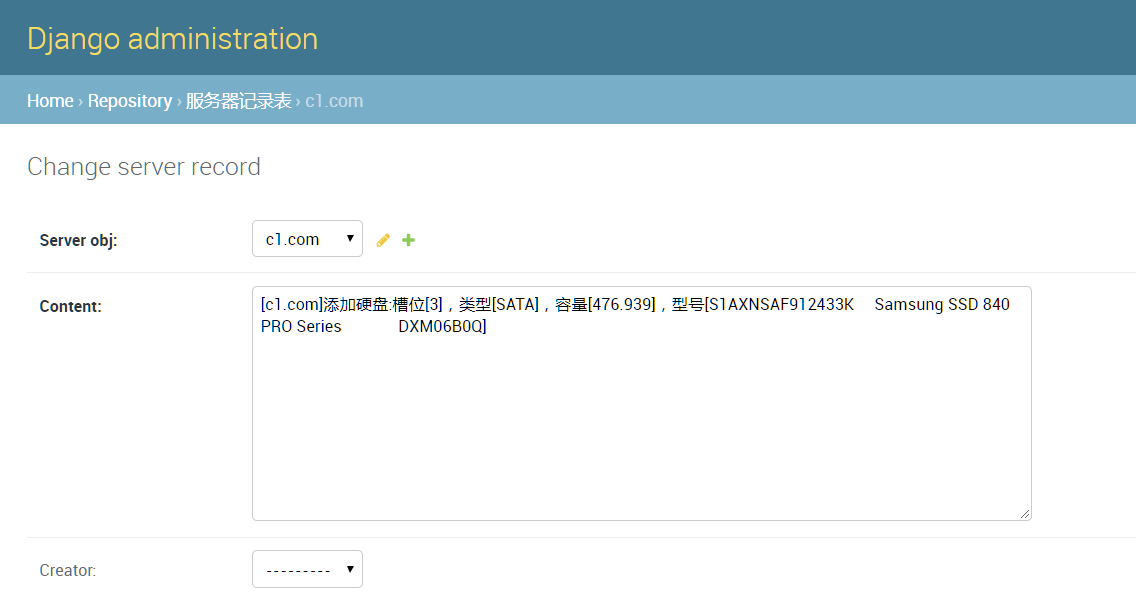
Task: Click the Change server record heading
Action: pyautogui.click(x=143, y=167)
